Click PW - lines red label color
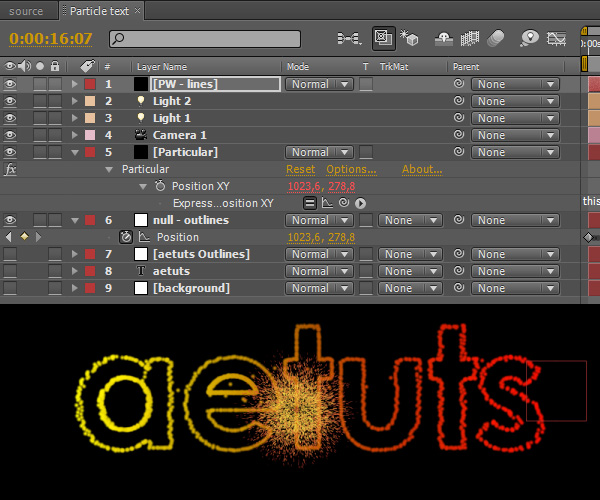This screenshot has width=600, height=500. pyautogui.click(x=90, y=84)
